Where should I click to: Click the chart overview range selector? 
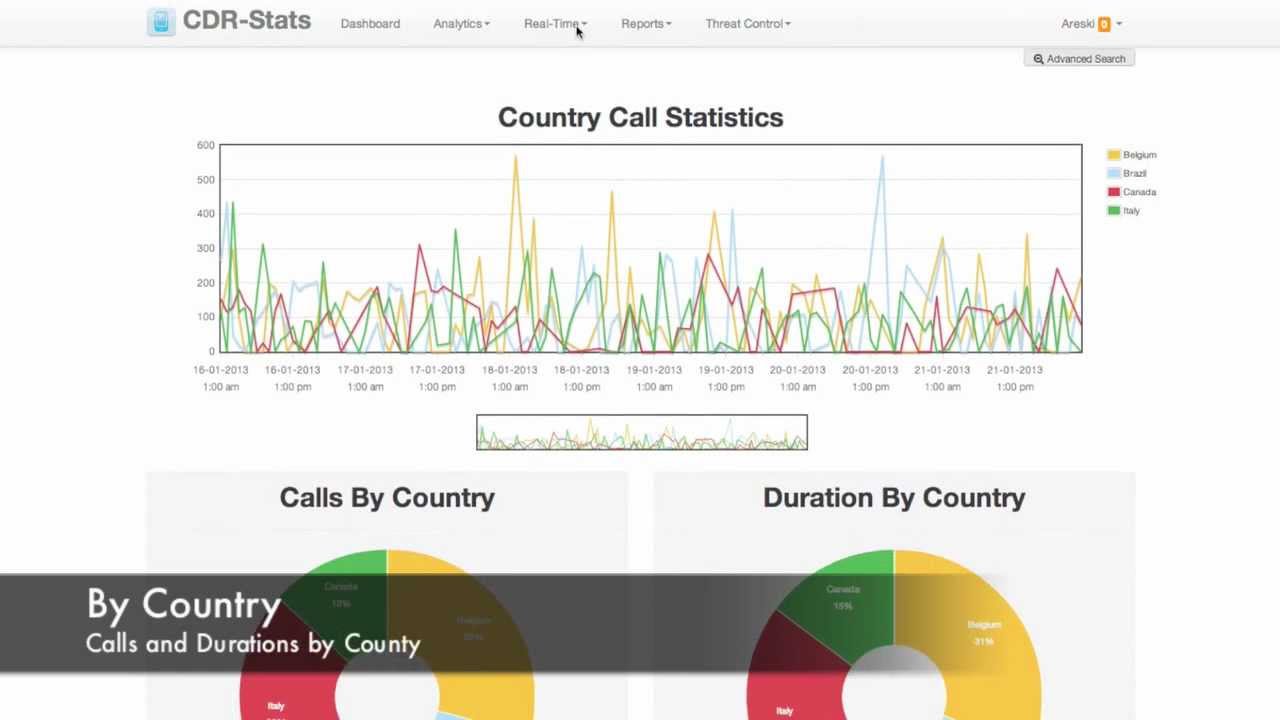[642, 432]
